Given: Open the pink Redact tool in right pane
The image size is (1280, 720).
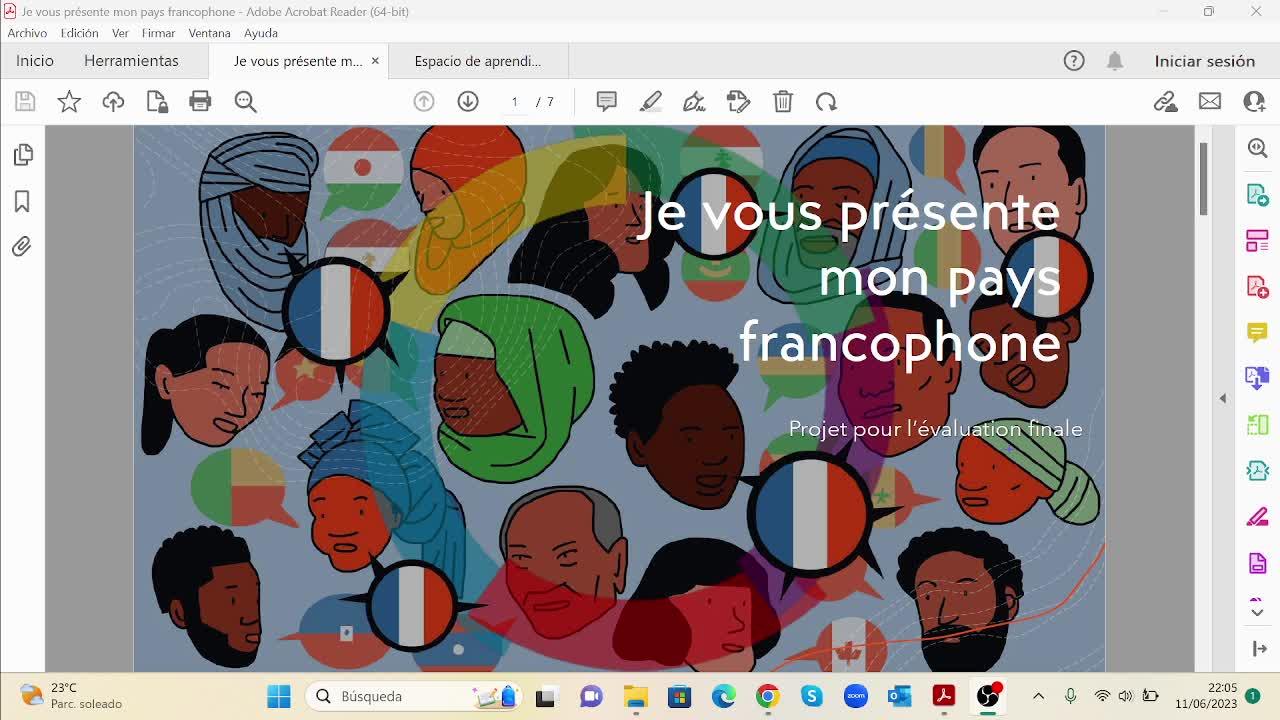Looking at the screenshot, I should click(1258, 517).
